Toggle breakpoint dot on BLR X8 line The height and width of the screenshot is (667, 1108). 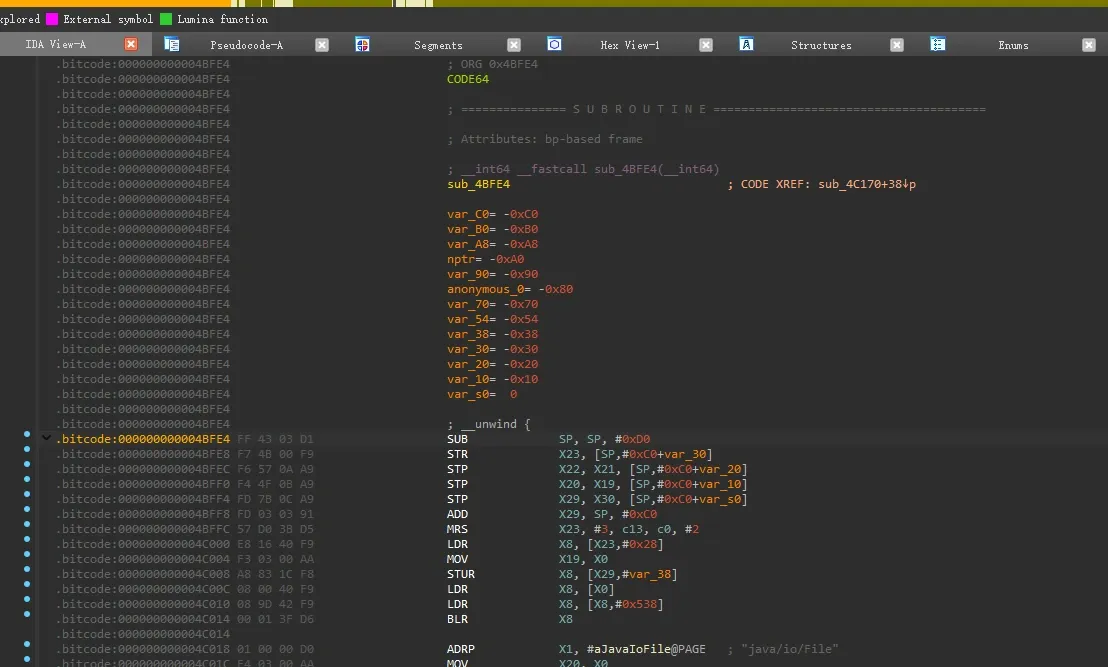click(x=27, y=614)
